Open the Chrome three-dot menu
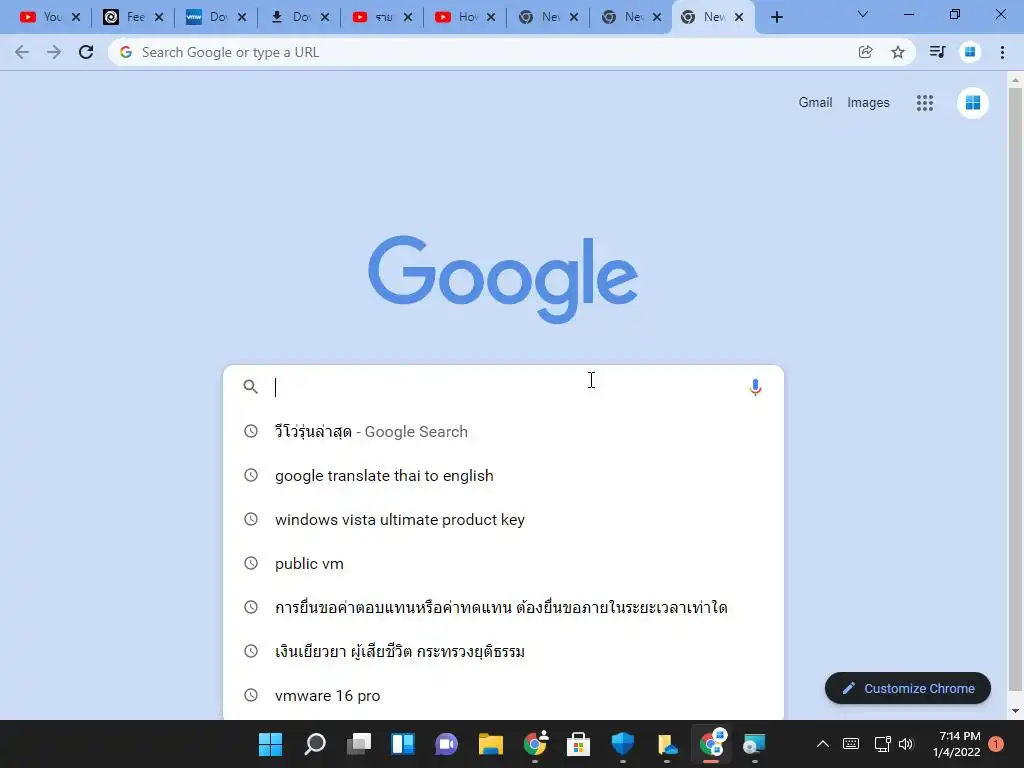The image size is (1024, 768). (x=1002, y=52)
